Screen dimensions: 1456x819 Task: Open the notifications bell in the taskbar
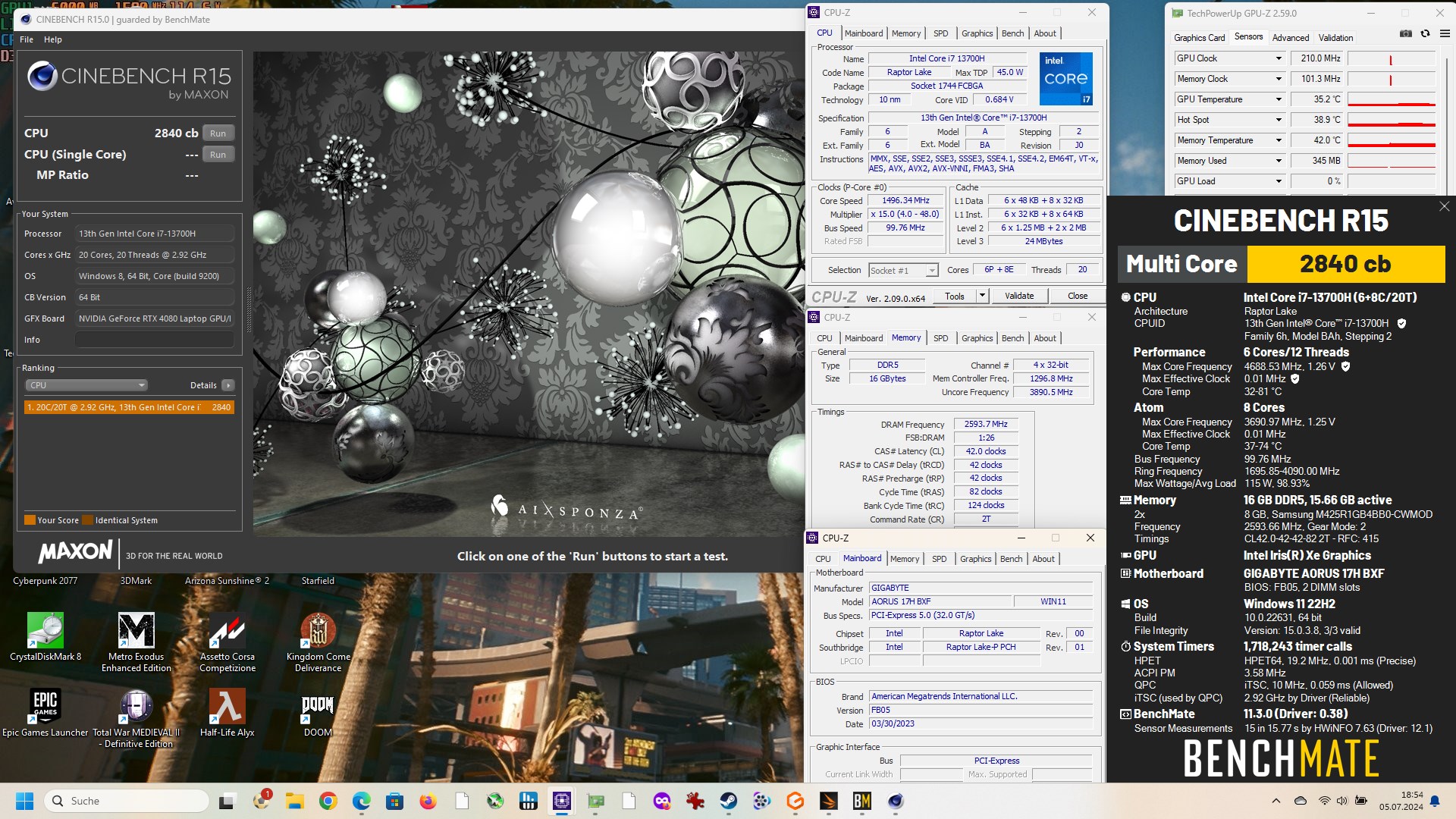pos(1435,801)
